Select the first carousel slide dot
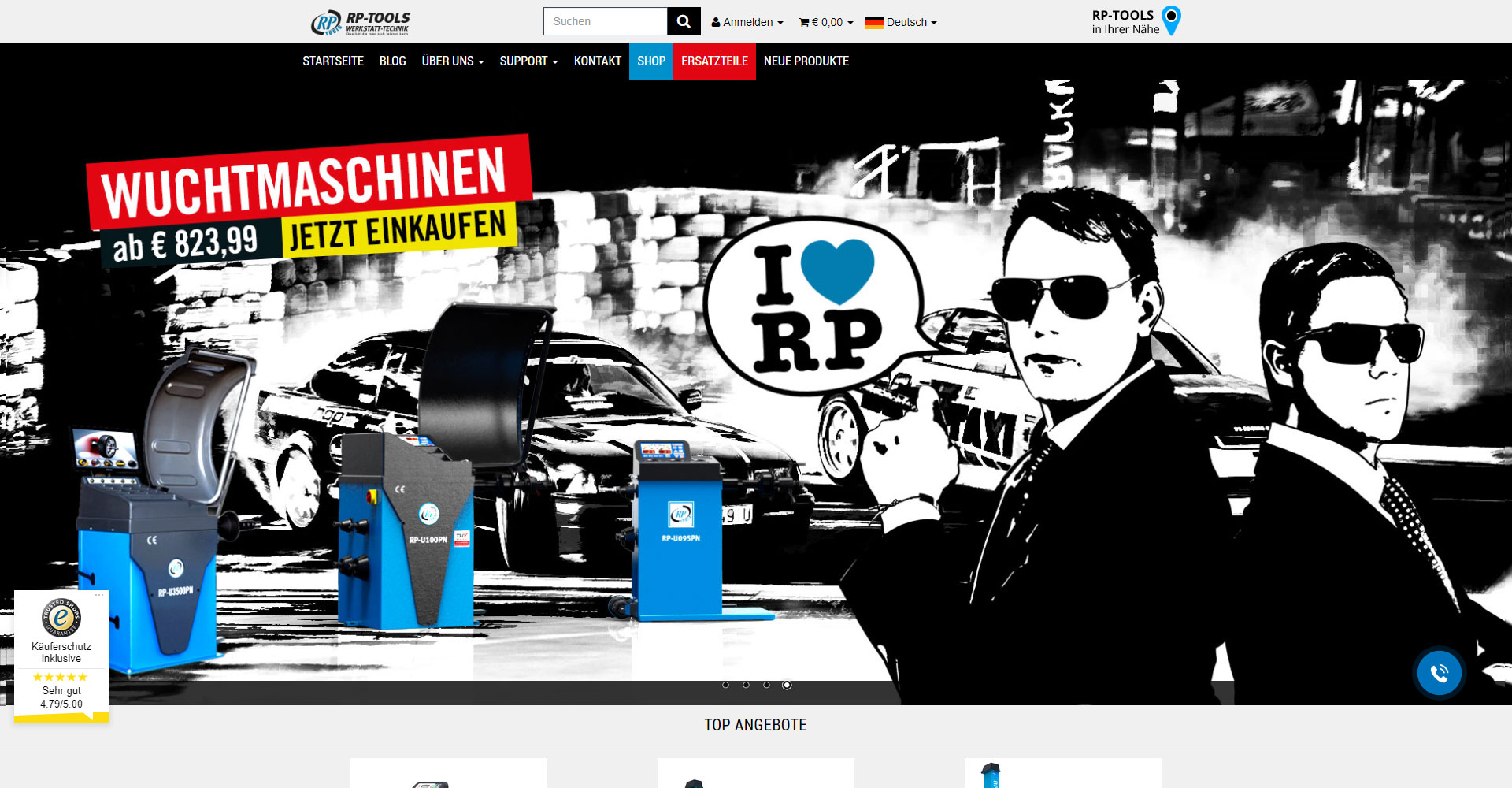The image size is (1512, 788). tap(726, 685)
